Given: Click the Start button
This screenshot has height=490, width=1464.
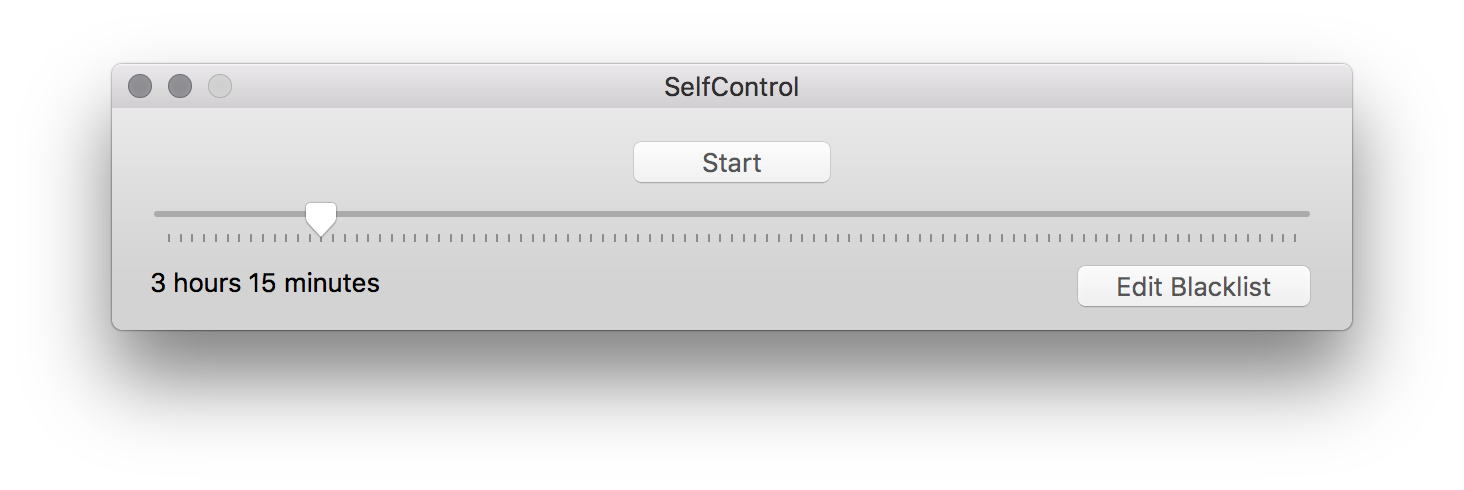Looking at the screenshot, I should (731, 162).
